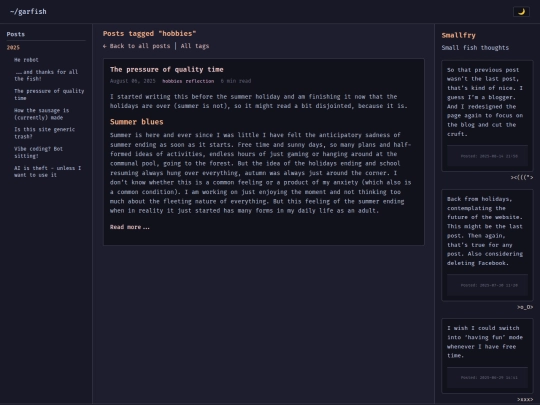Screen dimensions: 540x405
Task: Toggle the dark mode moon switch
Action: click(x=521, y=12)
